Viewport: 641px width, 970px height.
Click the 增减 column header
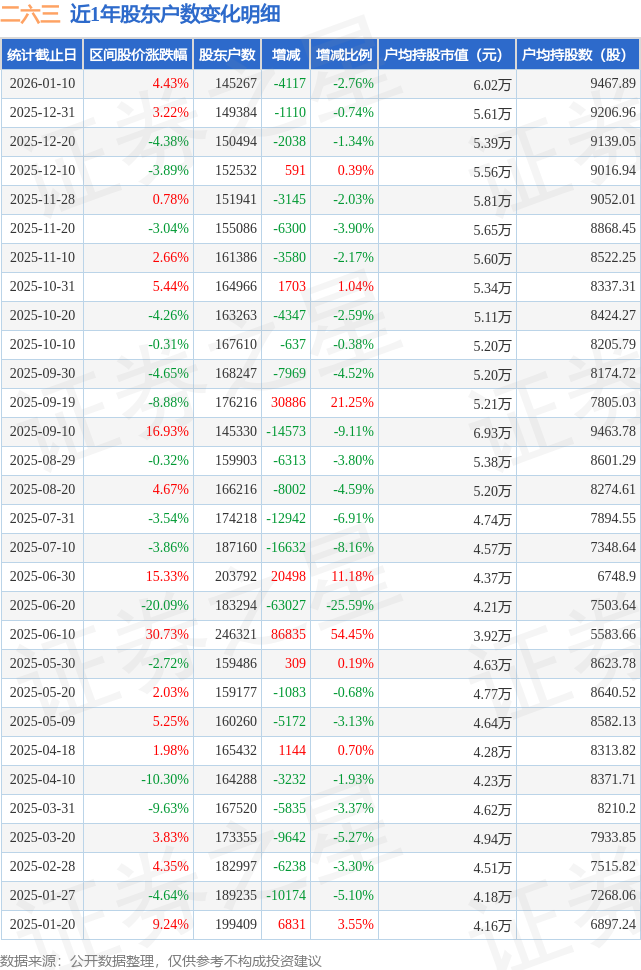pos(286,55)
